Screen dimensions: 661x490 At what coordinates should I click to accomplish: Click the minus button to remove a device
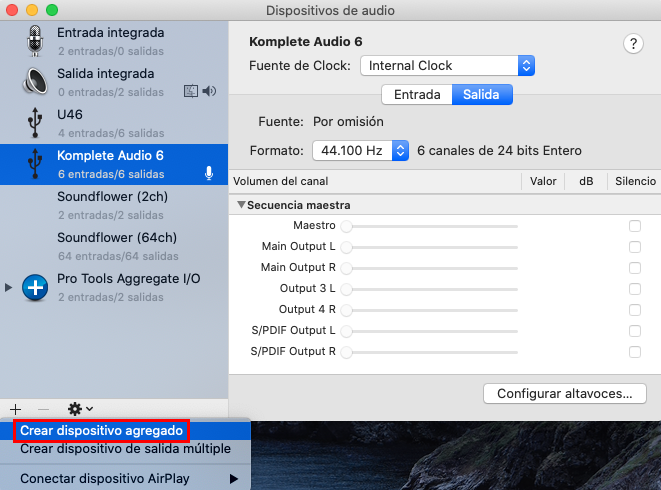[x=43, y=409]
